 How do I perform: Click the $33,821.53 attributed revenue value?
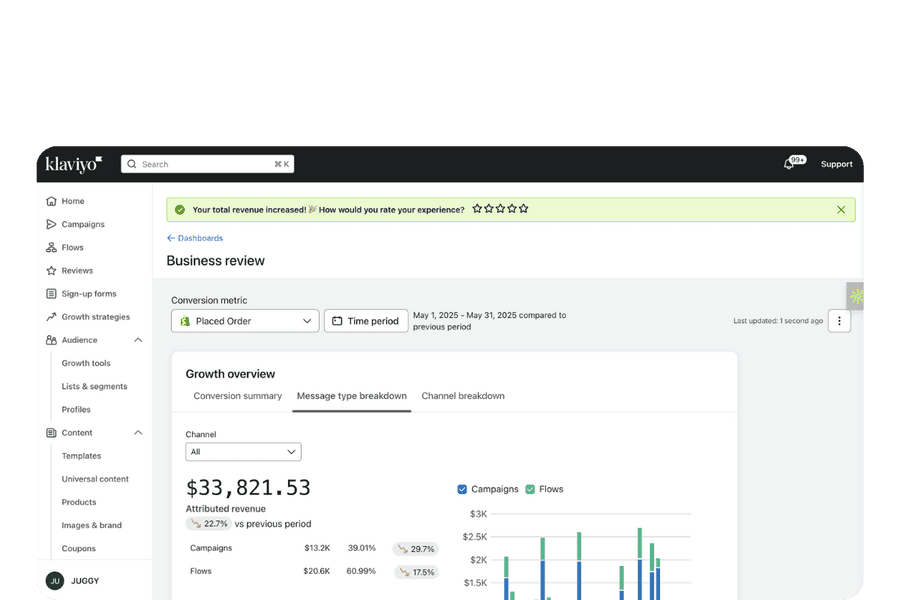248,487
